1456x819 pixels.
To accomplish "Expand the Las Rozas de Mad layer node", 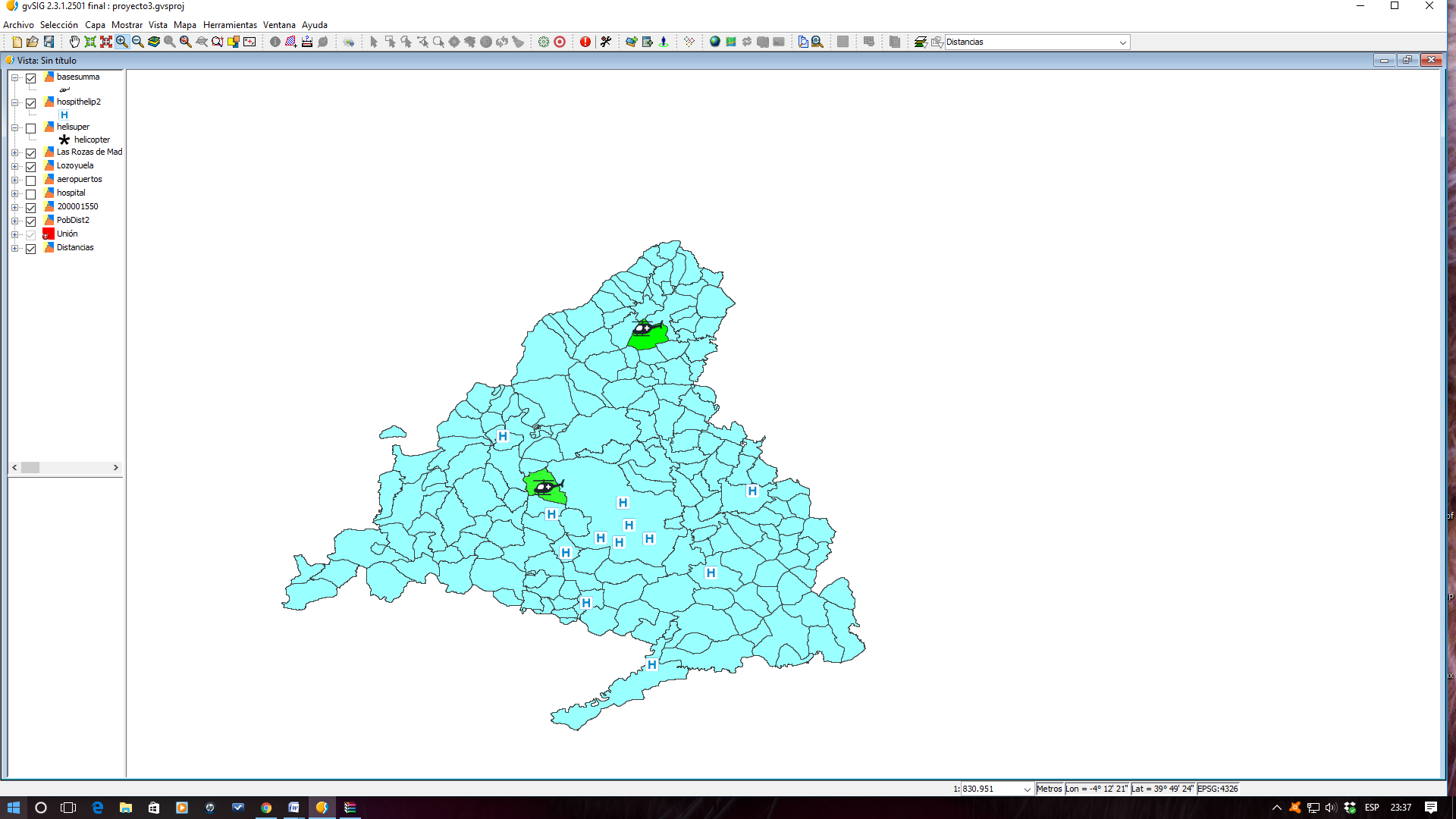I will (14, 152).
